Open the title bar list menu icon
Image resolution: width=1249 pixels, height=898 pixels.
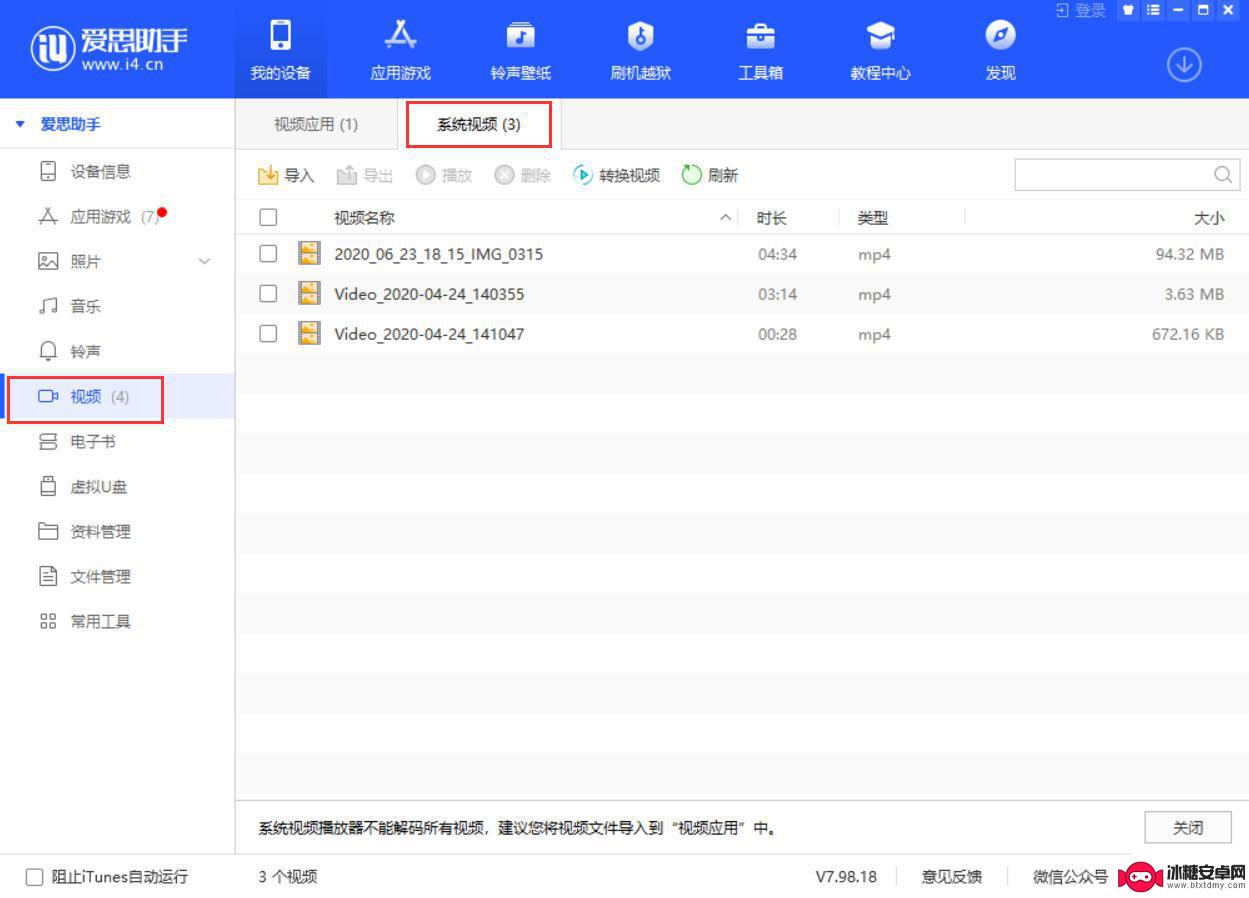click(x=1153, y=10)
